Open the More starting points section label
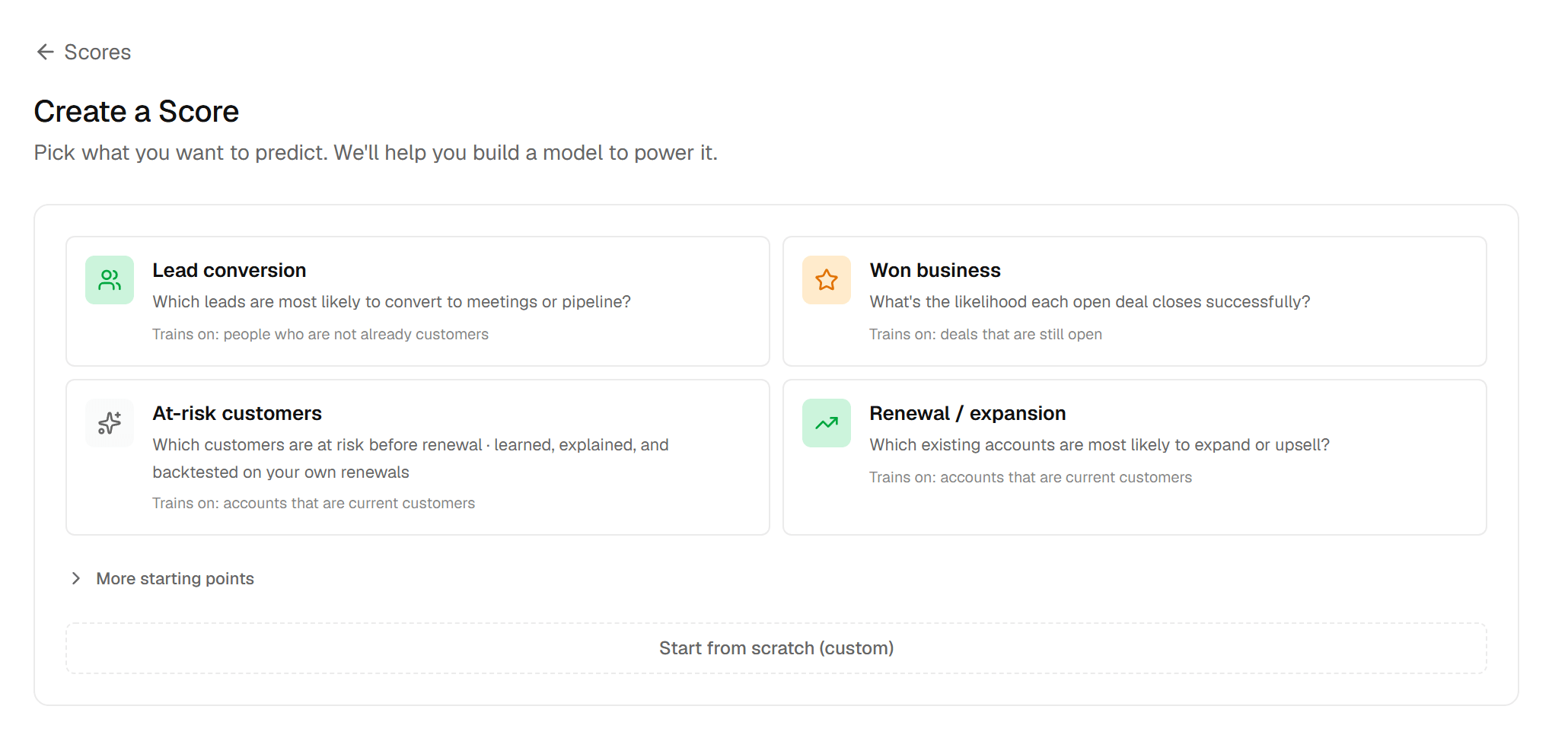The width and height of the screenshot is (1568, 738). pos(175,578)
